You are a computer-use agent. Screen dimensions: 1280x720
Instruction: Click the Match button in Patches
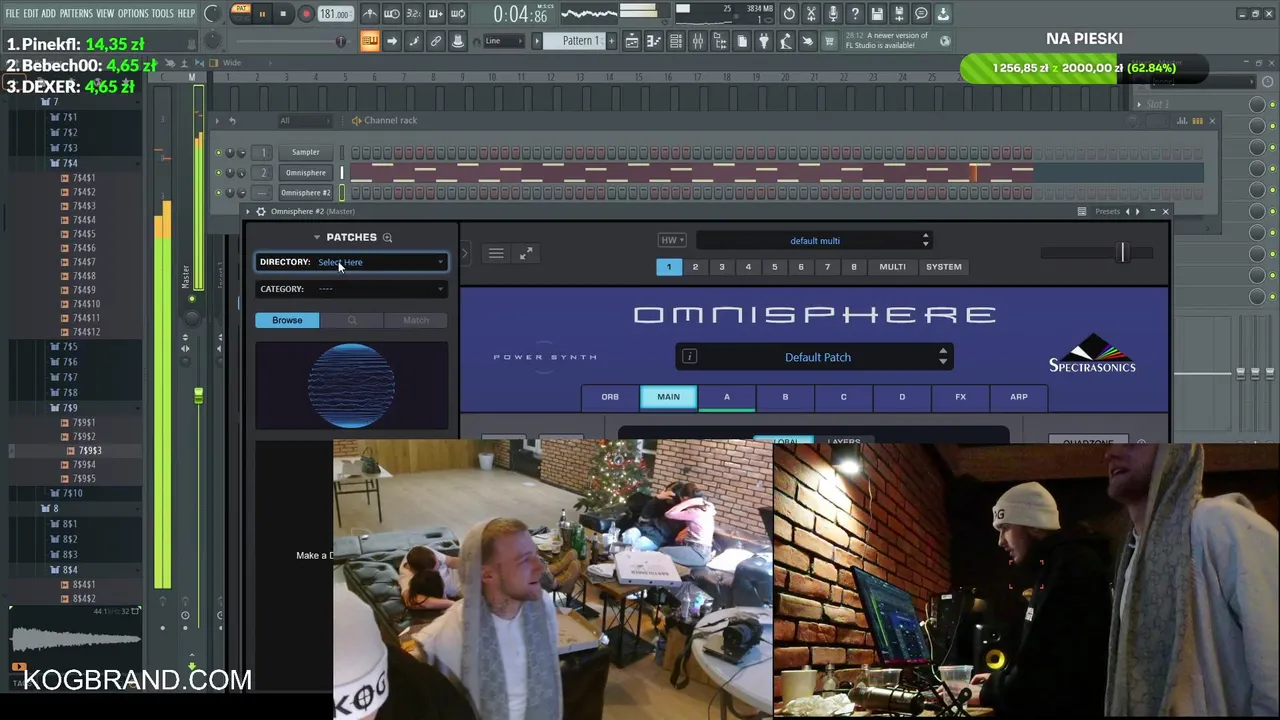pyautogui.click(x=416, y=320)
